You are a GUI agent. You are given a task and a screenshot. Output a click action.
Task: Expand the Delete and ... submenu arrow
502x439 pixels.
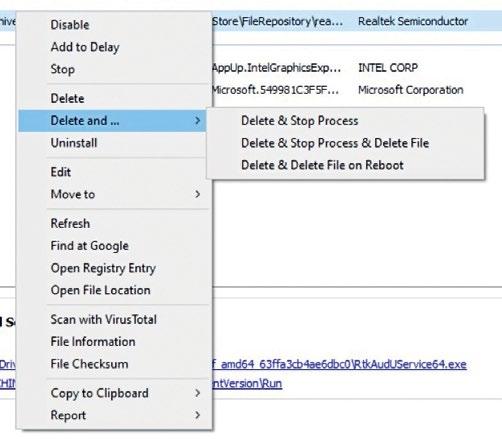[x=198, y=120]
